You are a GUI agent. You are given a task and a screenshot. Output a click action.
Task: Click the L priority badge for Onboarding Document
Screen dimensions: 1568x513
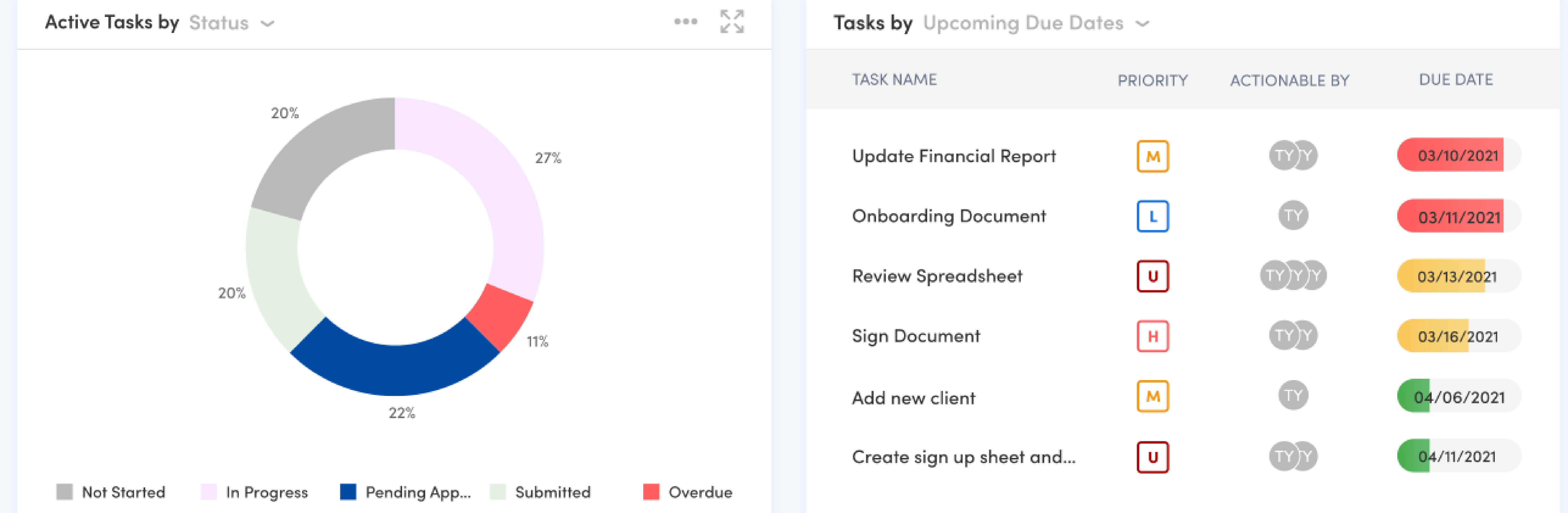click(x=1152, y=216)
